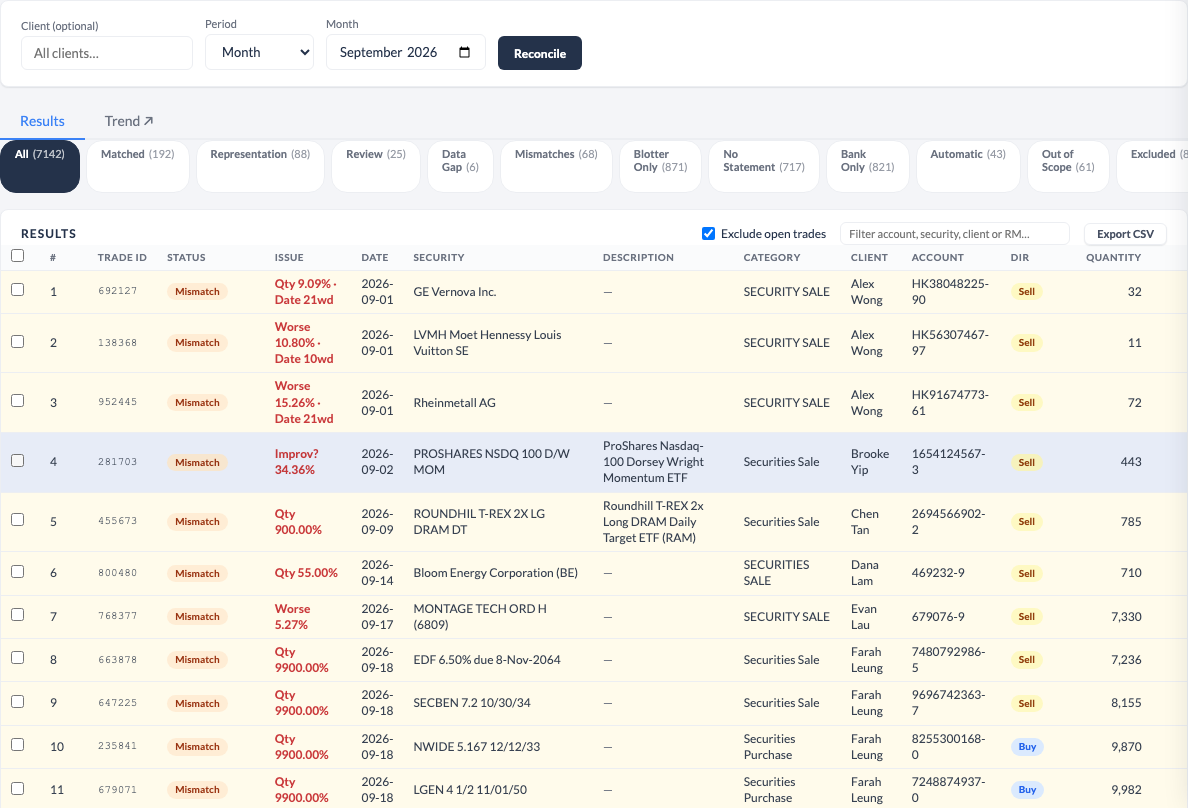Click issue text Improv? 34.36%
This screenshot has width=1188, height=808.
pyautogui.click(x=296, y=462)
